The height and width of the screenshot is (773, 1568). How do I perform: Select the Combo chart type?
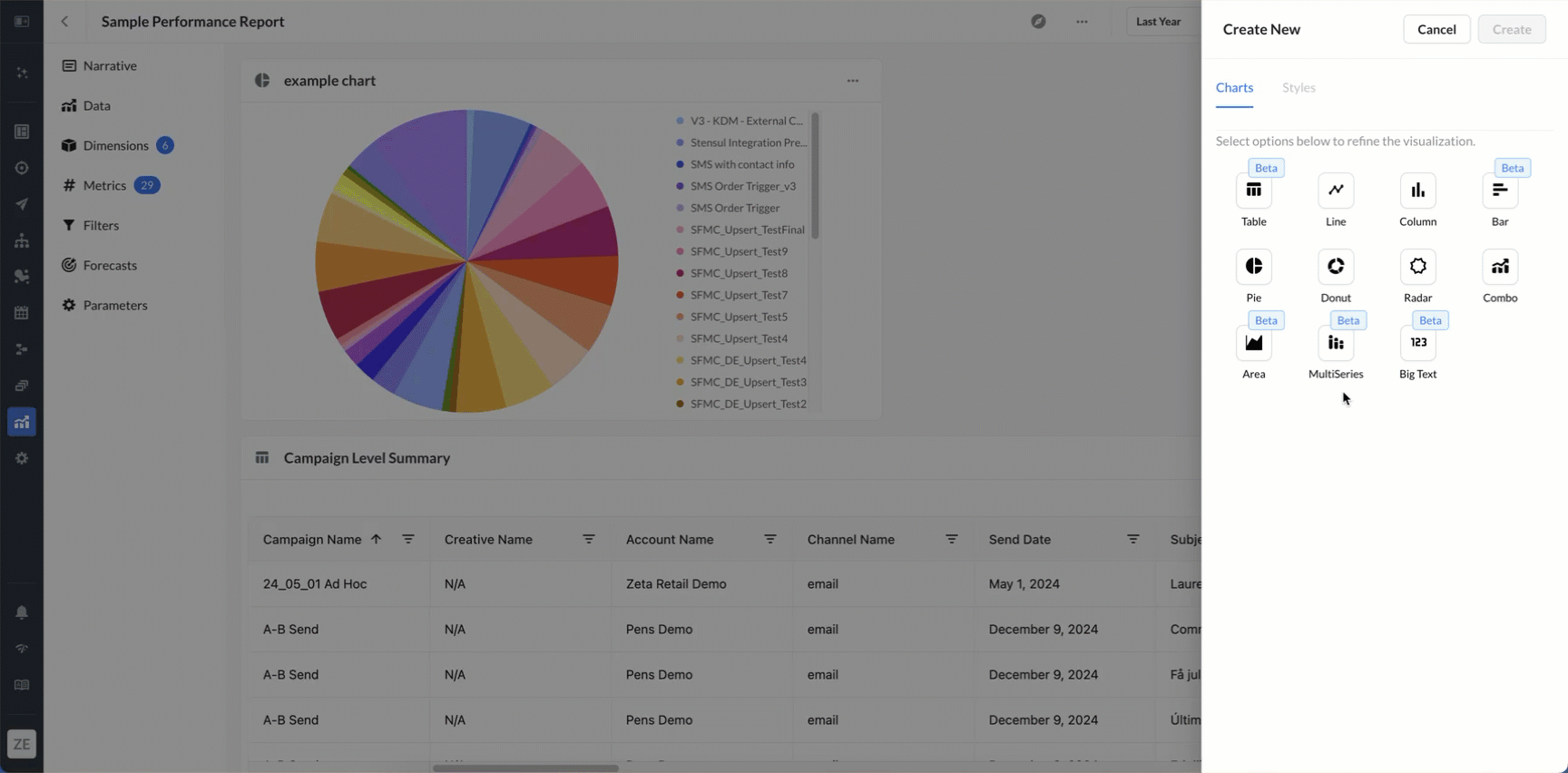point(1500,266)
